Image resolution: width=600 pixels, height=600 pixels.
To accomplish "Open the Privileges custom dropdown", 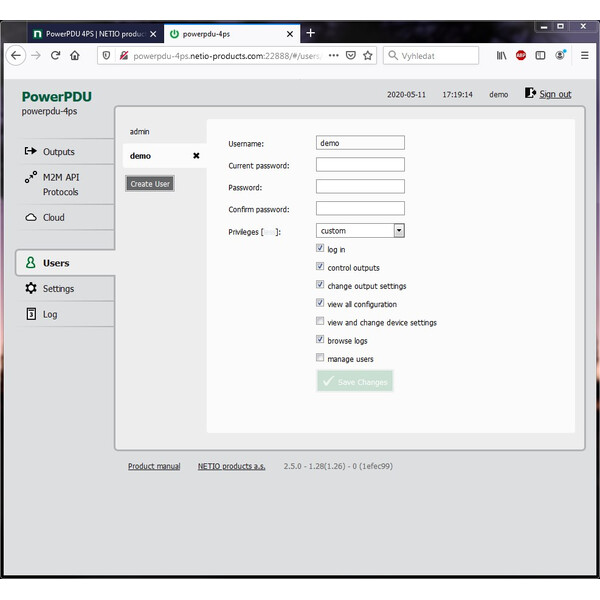I will point(360,231).
